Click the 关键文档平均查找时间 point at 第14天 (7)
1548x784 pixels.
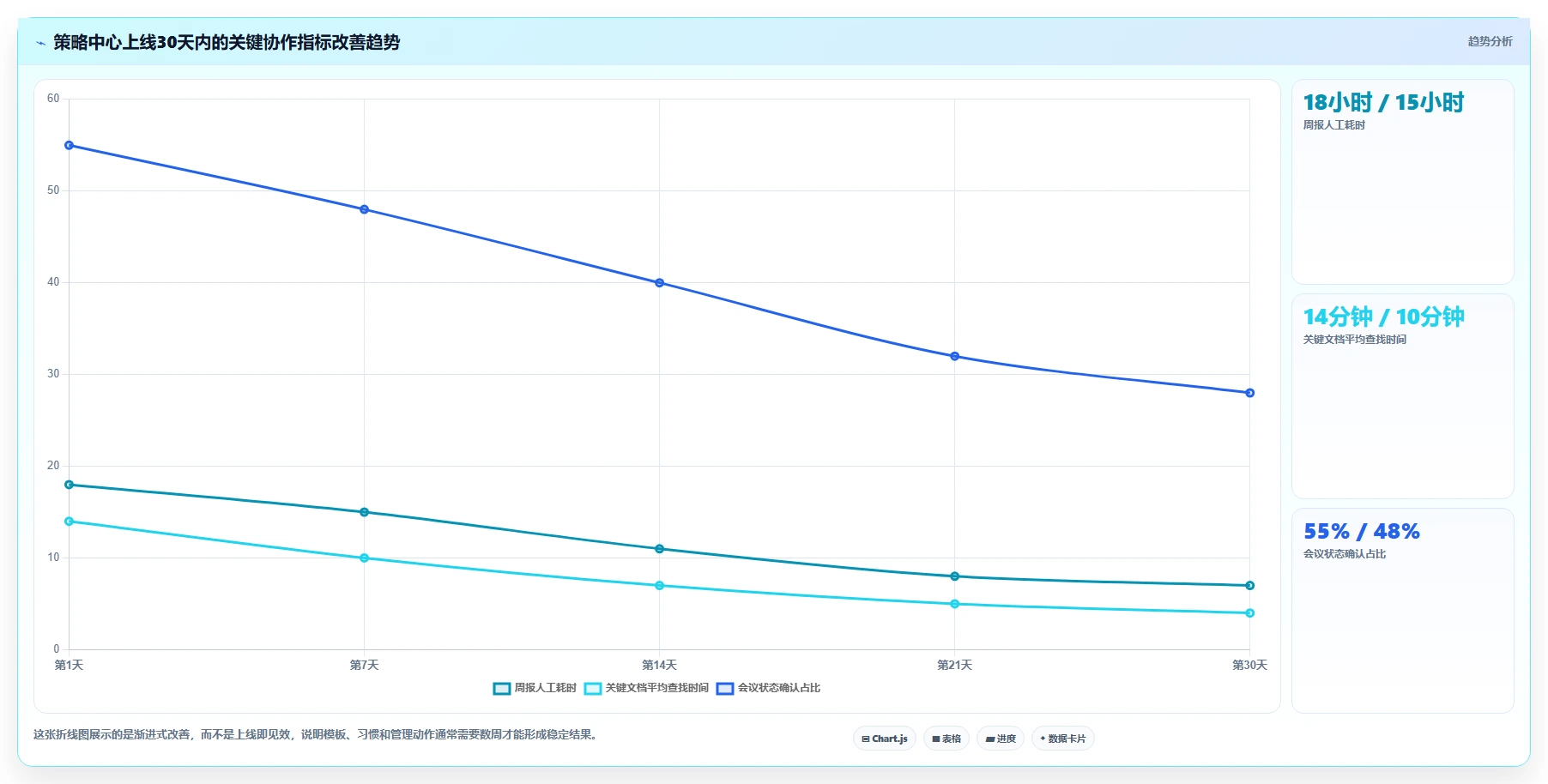pyautogui.click(x=660, y=586)
